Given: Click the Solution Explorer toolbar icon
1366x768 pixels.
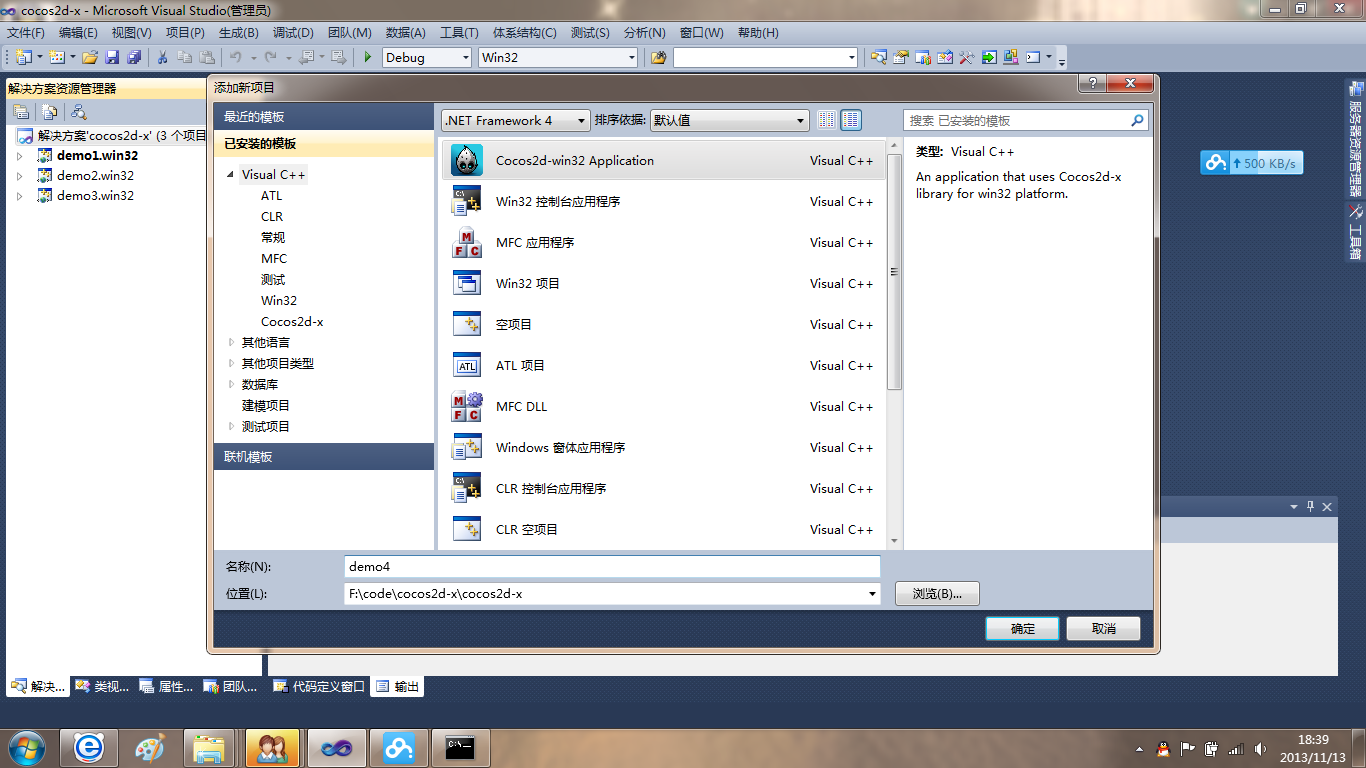Looking at the screenshot, I should tap(878, 57).
